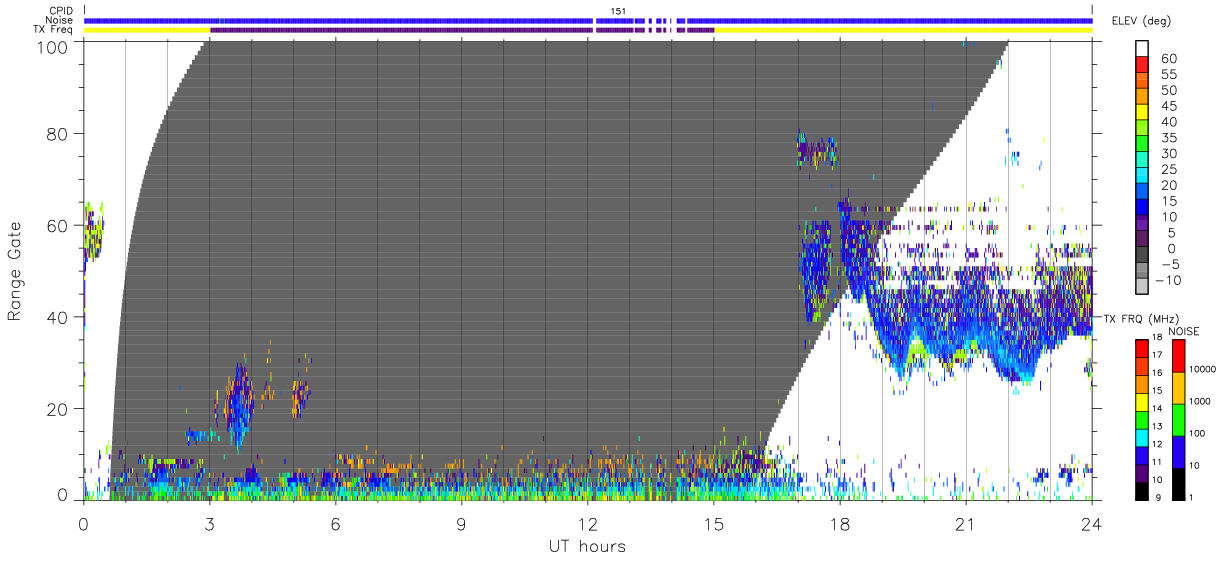Click the '100' range gate tick label
Image resolution: width=1228 pixels, height=567 pixels.
53,46
